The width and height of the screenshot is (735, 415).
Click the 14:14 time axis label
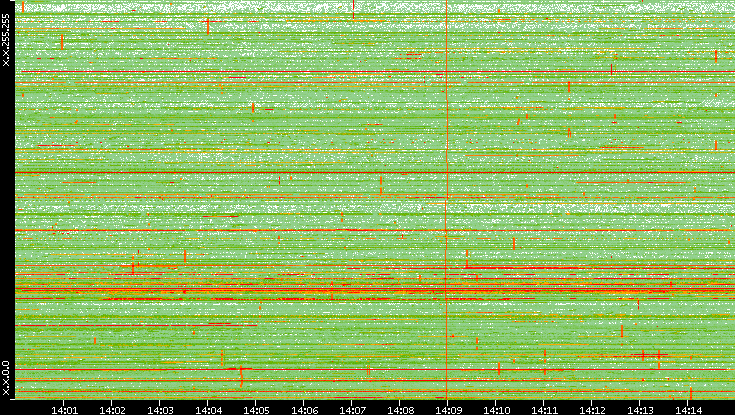pos(689,409)
